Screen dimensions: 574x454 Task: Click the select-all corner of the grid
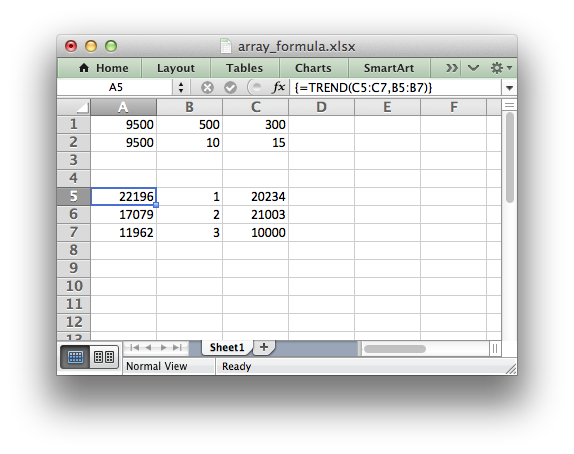pyautogui.click(x=74, y=107)
